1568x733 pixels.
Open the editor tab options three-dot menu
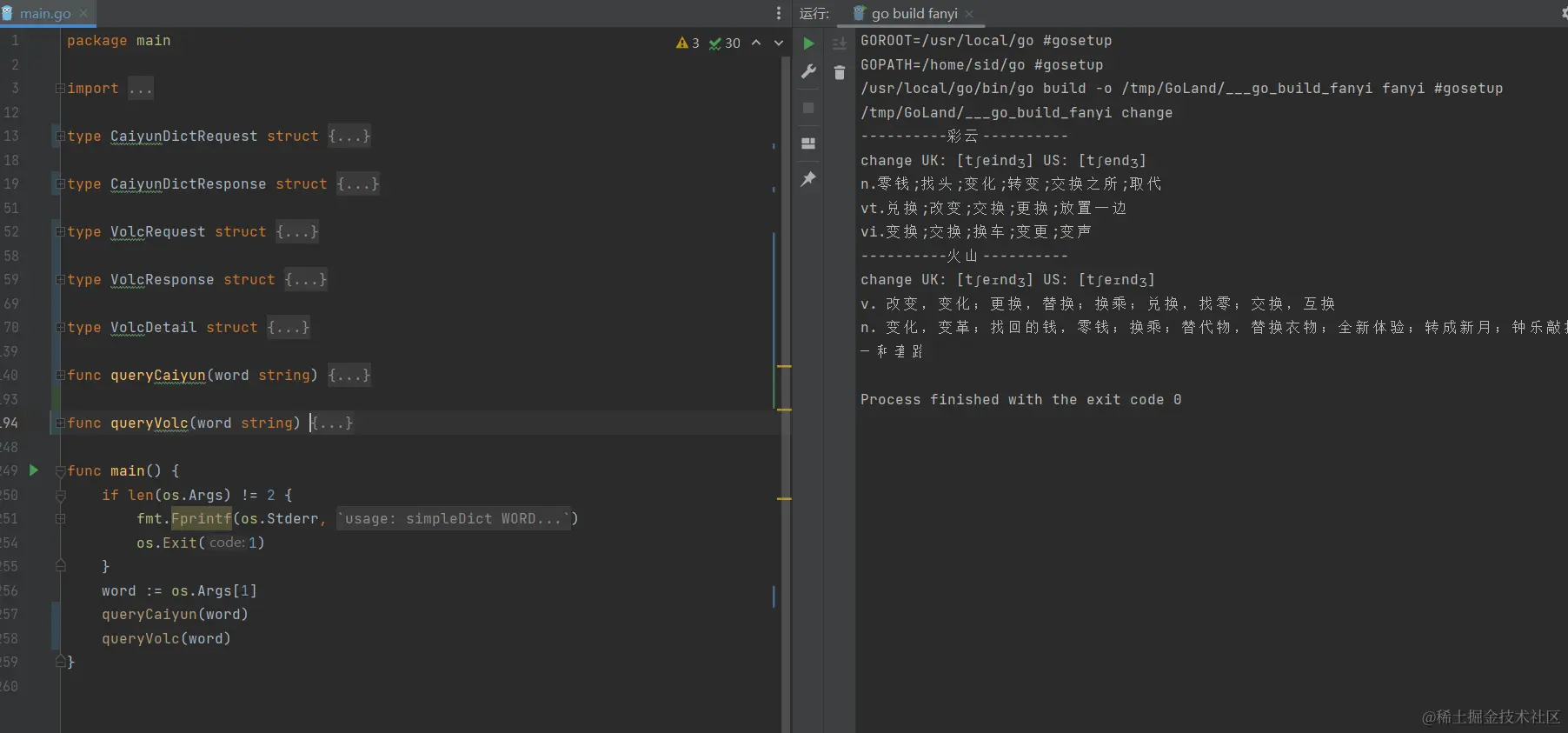(x=779, y=13)
